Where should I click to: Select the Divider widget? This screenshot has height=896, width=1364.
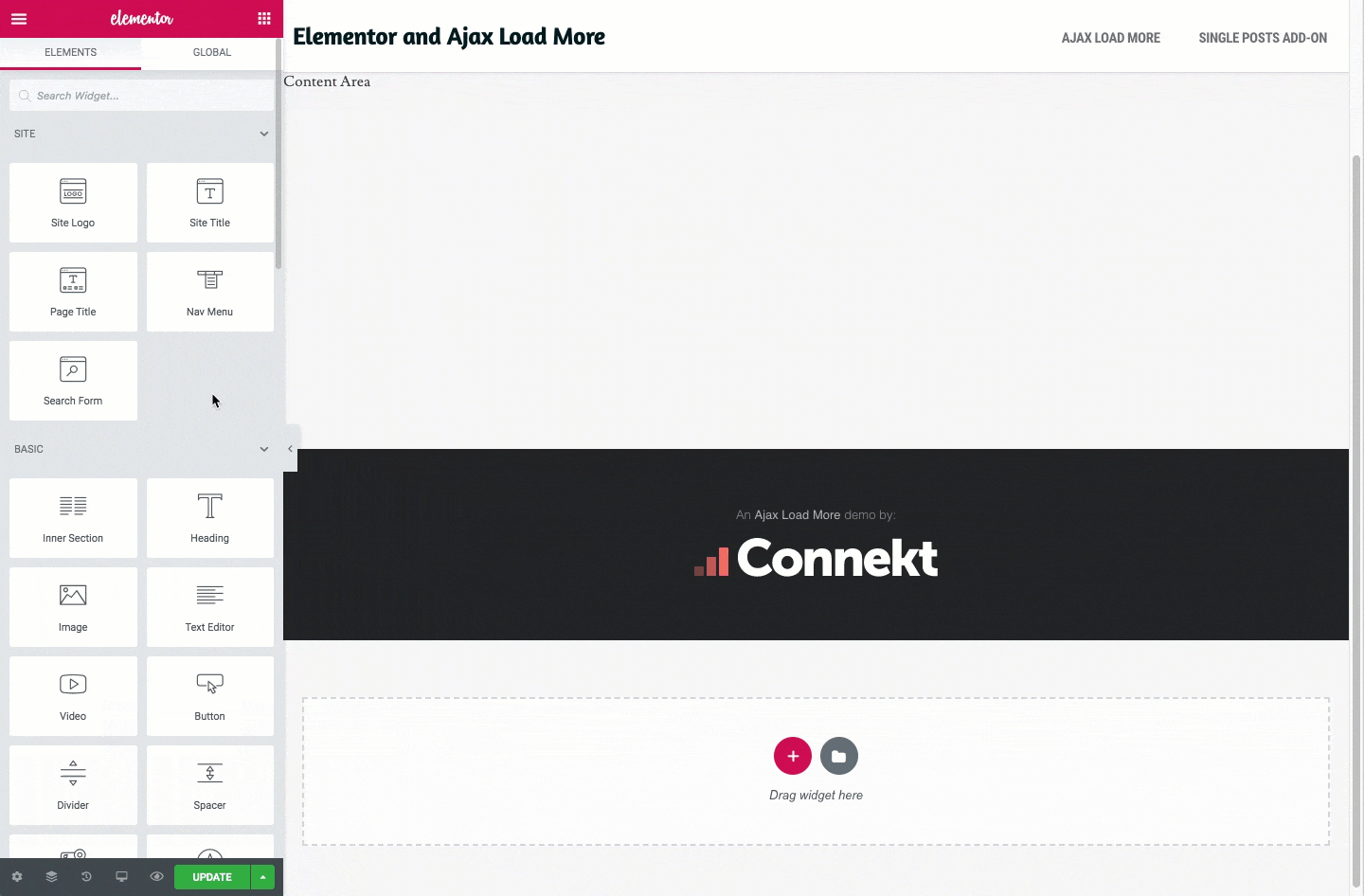point(73,785)
